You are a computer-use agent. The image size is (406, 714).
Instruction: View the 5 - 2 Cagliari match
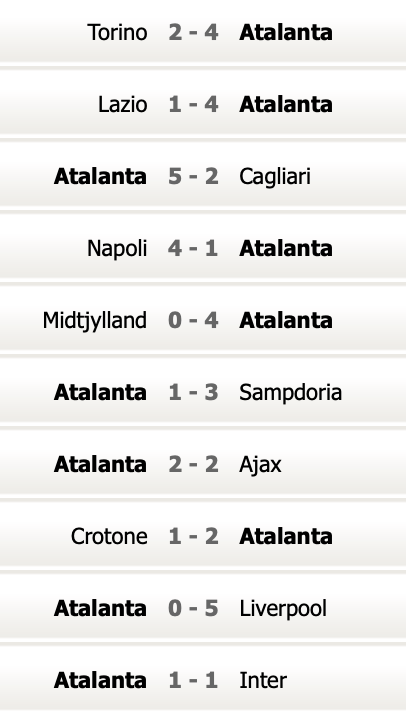pyautogui.click(x=193, y=177)
